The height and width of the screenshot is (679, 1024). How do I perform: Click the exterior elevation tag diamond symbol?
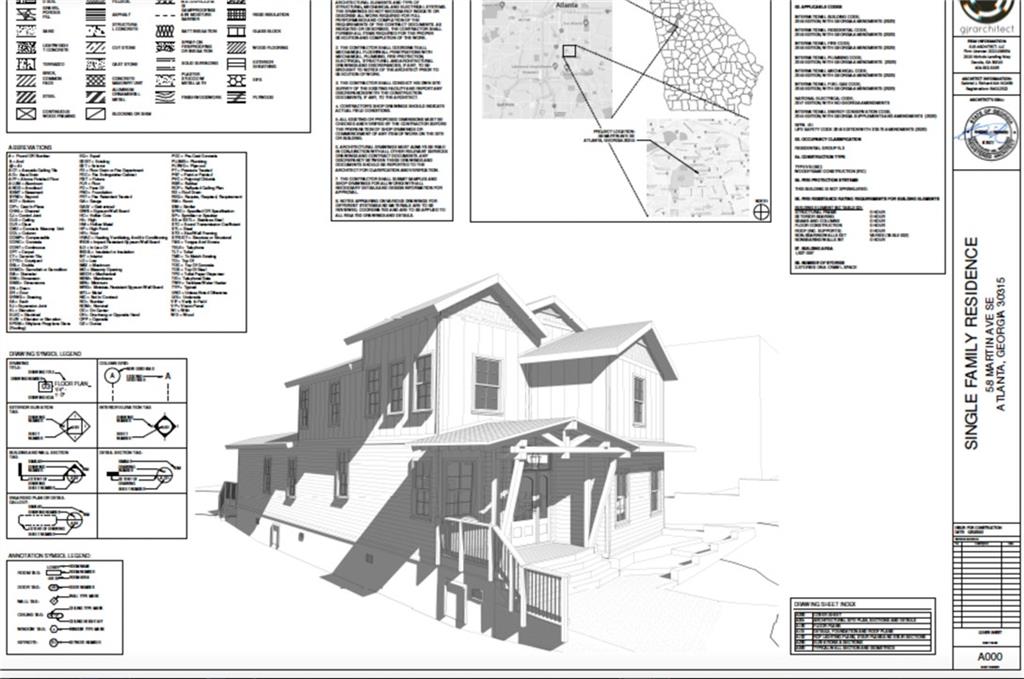point(73,427)
